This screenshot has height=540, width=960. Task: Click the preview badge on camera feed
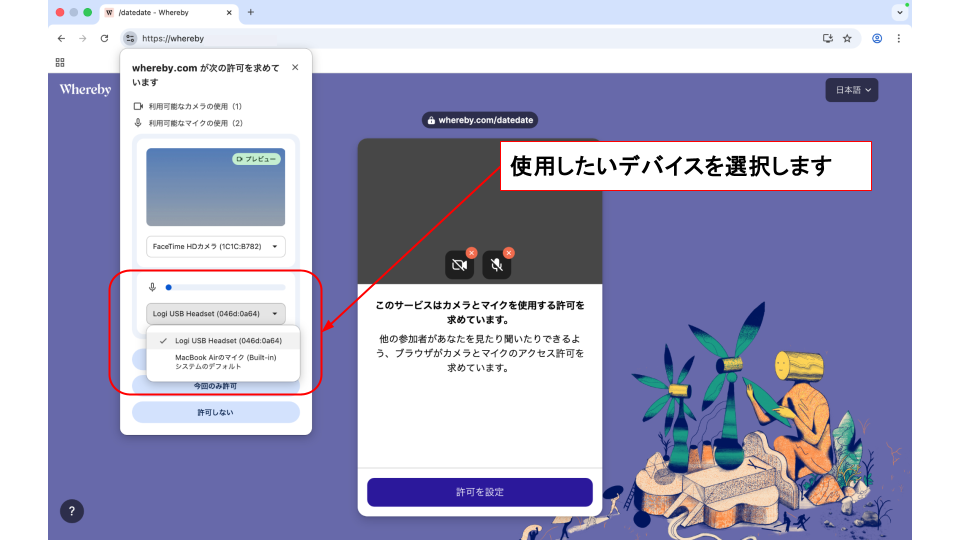[x=256, y=159]
